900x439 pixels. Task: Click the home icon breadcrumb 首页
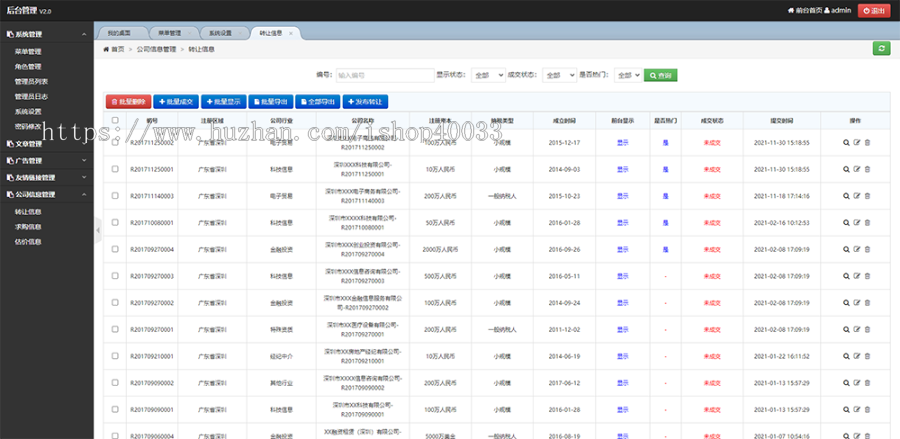(x=113, y=48)
